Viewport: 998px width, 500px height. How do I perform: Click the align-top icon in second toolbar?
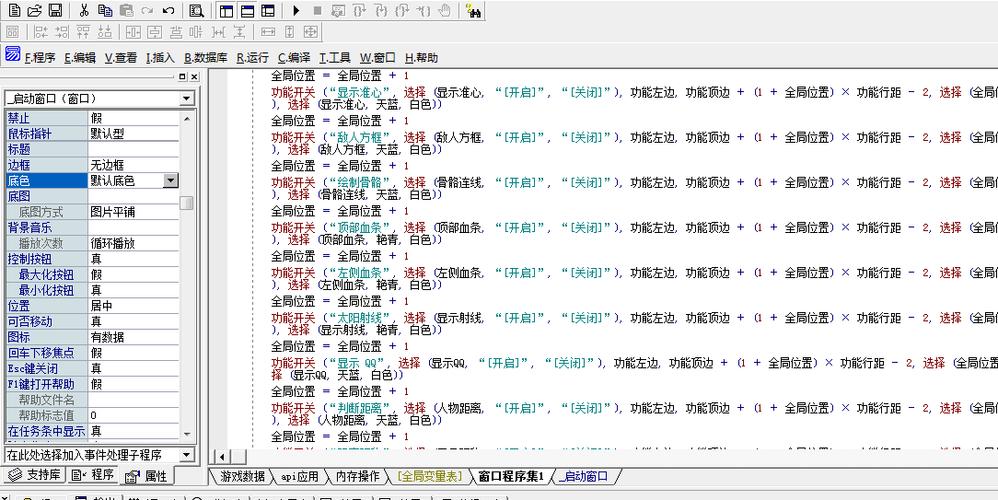[83, 32]
